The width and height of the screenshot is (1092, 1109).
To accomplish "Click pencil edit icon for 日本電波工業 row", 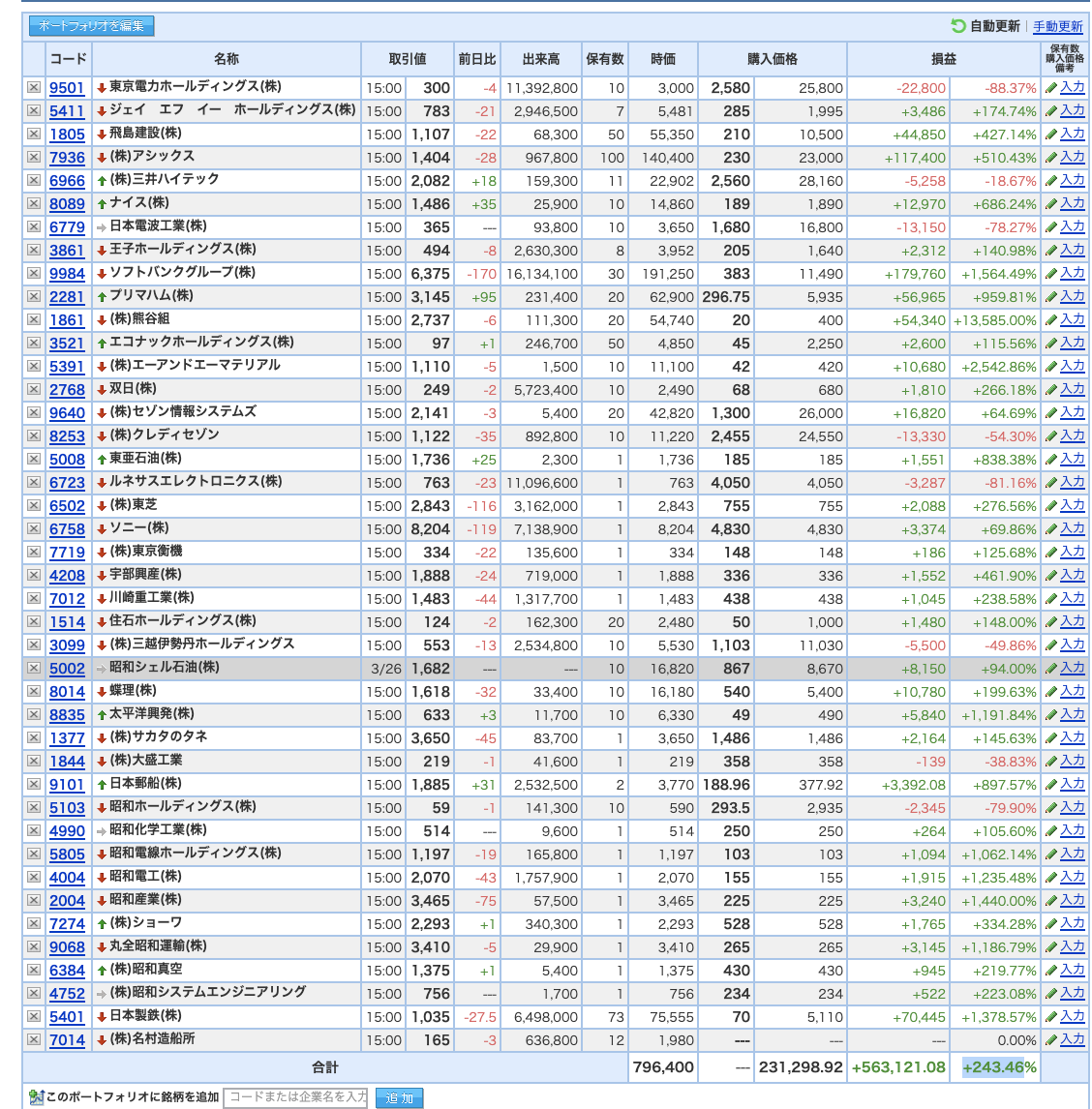I will click(1051, 227).
